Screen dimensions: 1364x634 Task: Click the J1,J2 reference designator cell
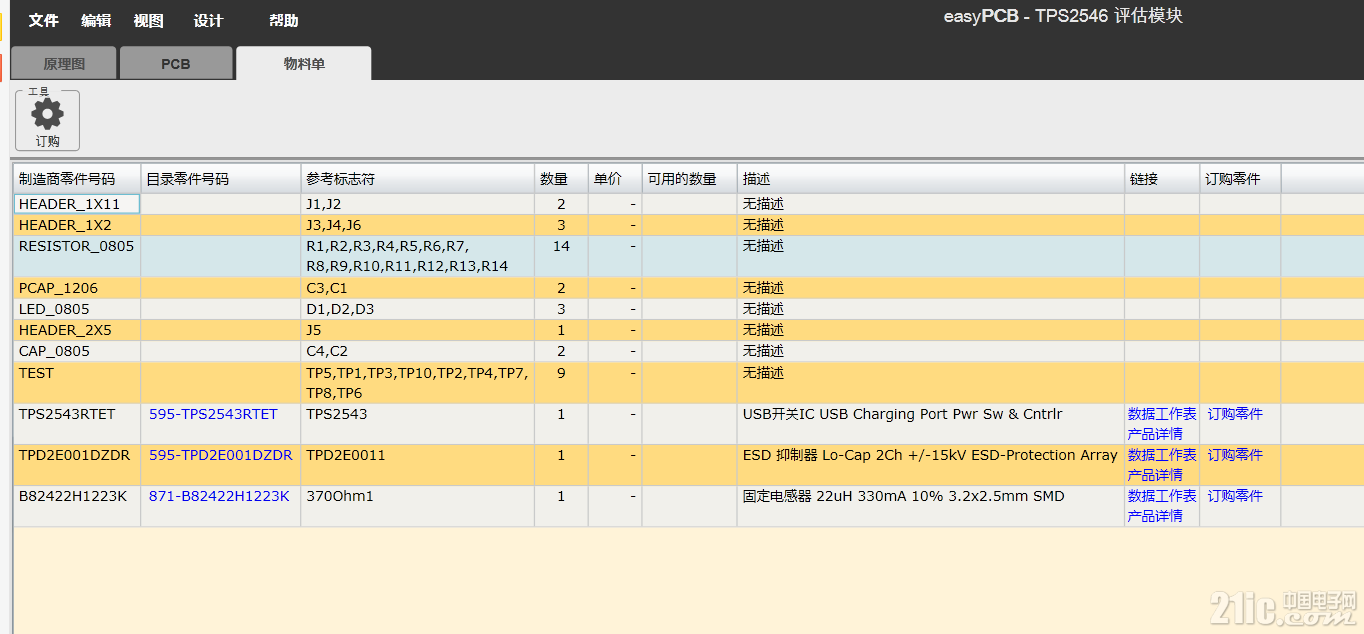(x=418, y=204)
